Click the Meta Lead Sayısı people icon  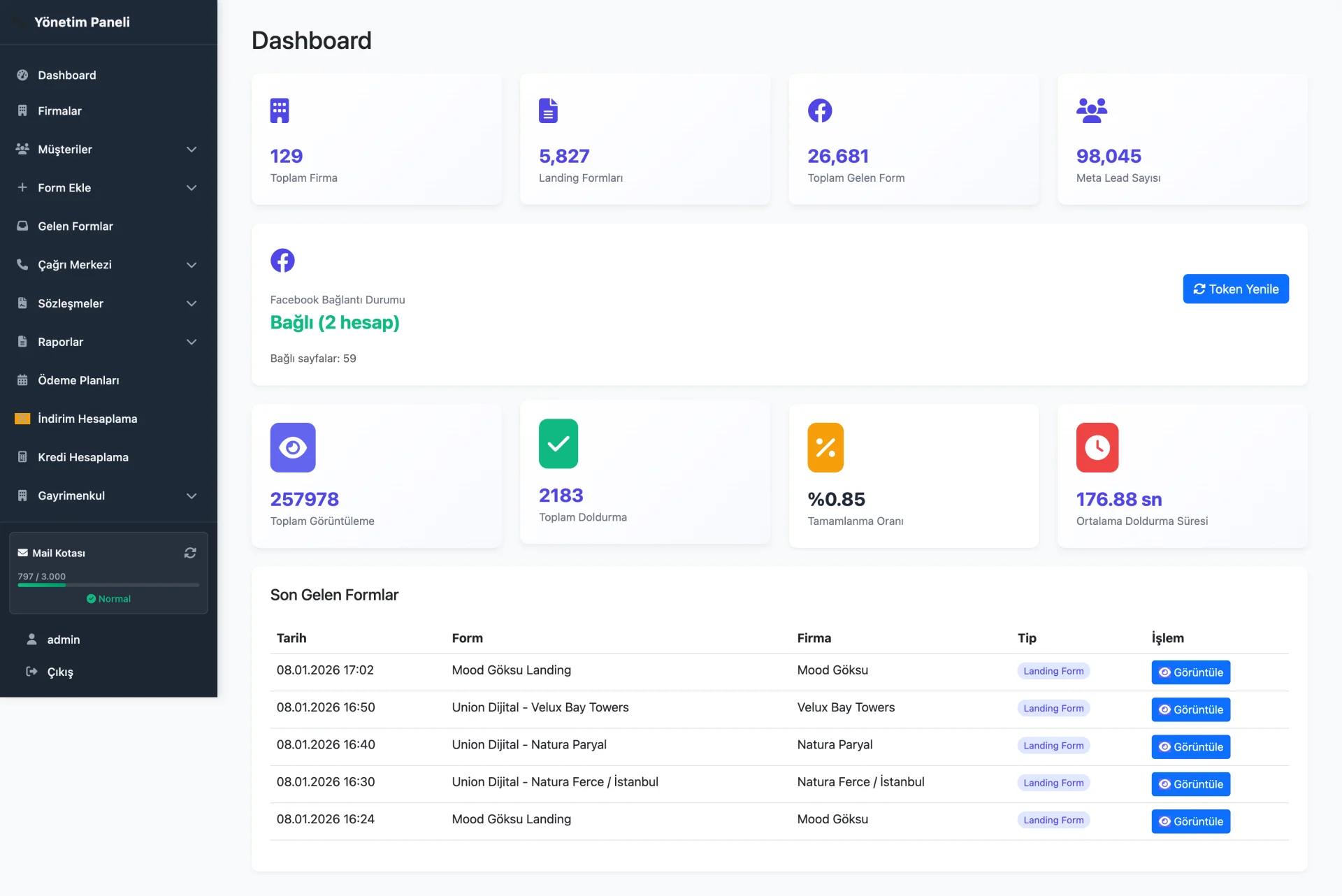1092,110
